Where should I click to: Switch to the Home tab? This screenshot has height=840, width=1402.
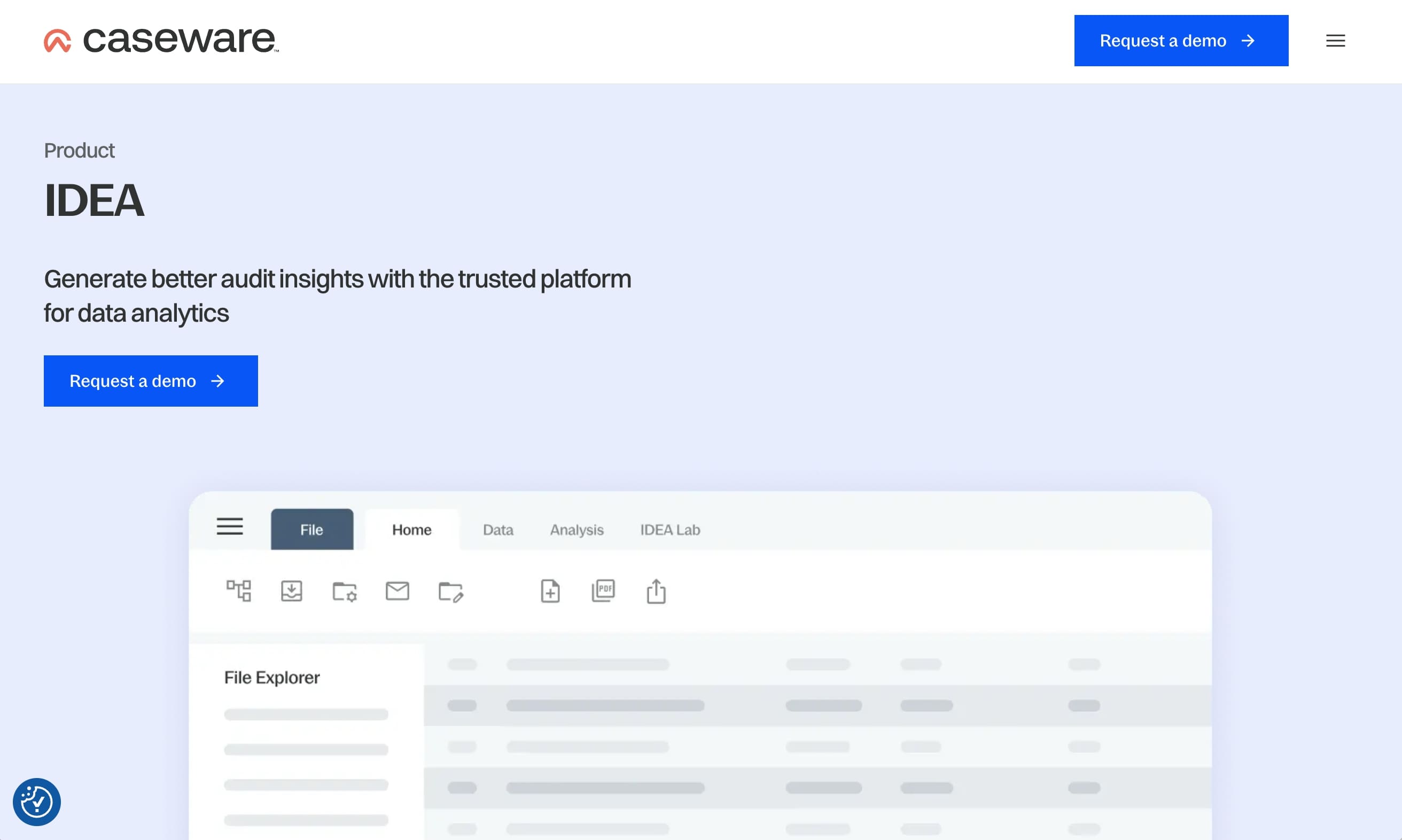411,530
